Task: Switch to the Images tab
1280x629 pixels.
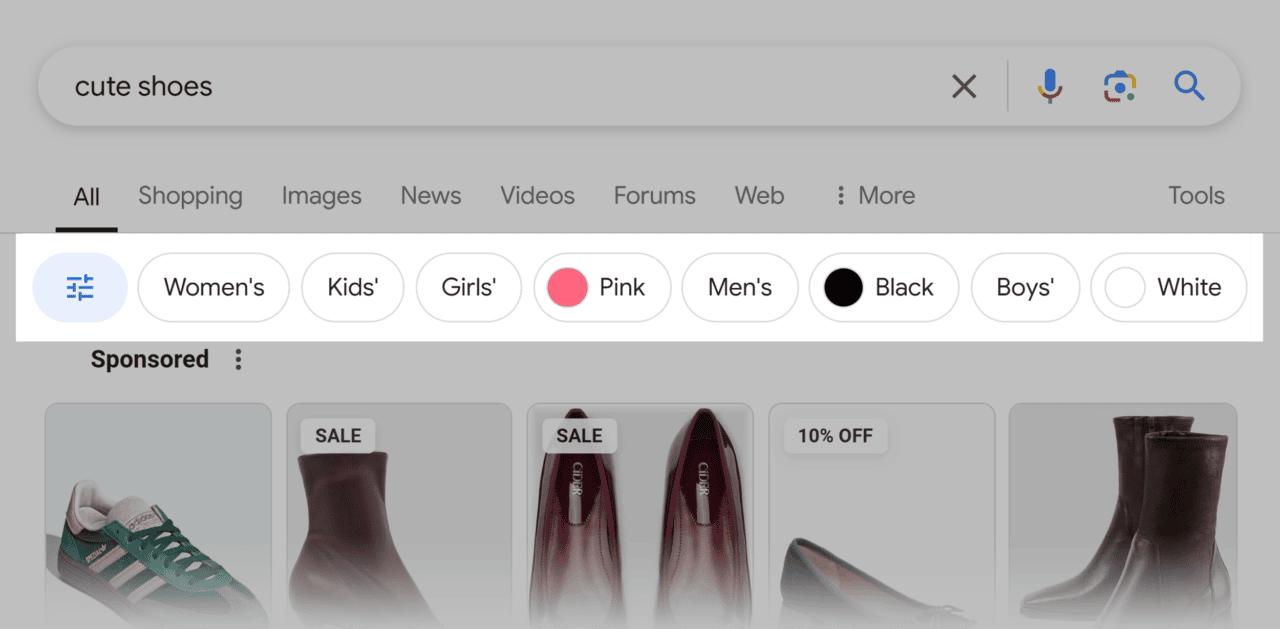Action: point(321,195)
